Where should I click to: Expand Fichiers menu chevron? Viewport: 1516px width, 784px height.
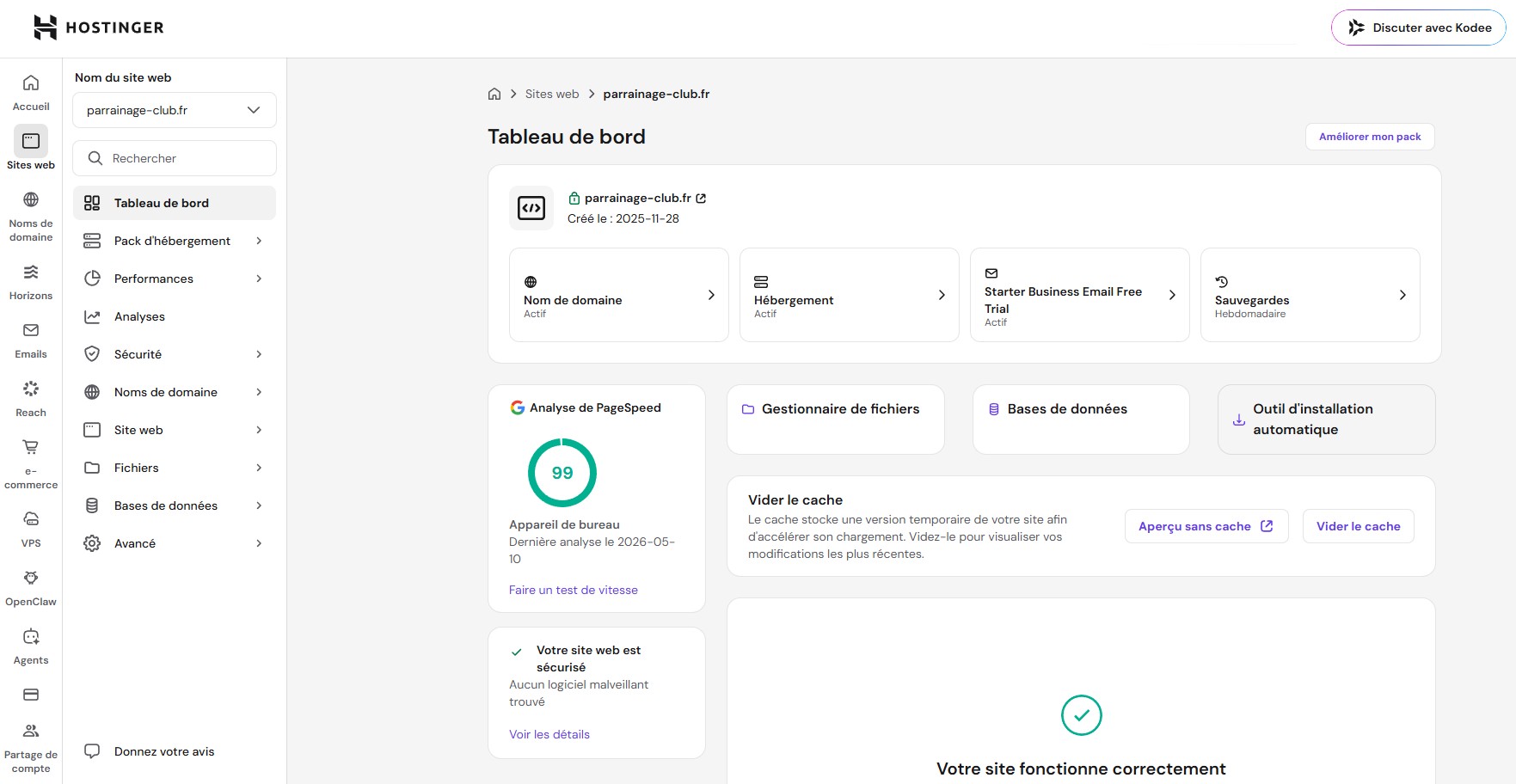259,468
